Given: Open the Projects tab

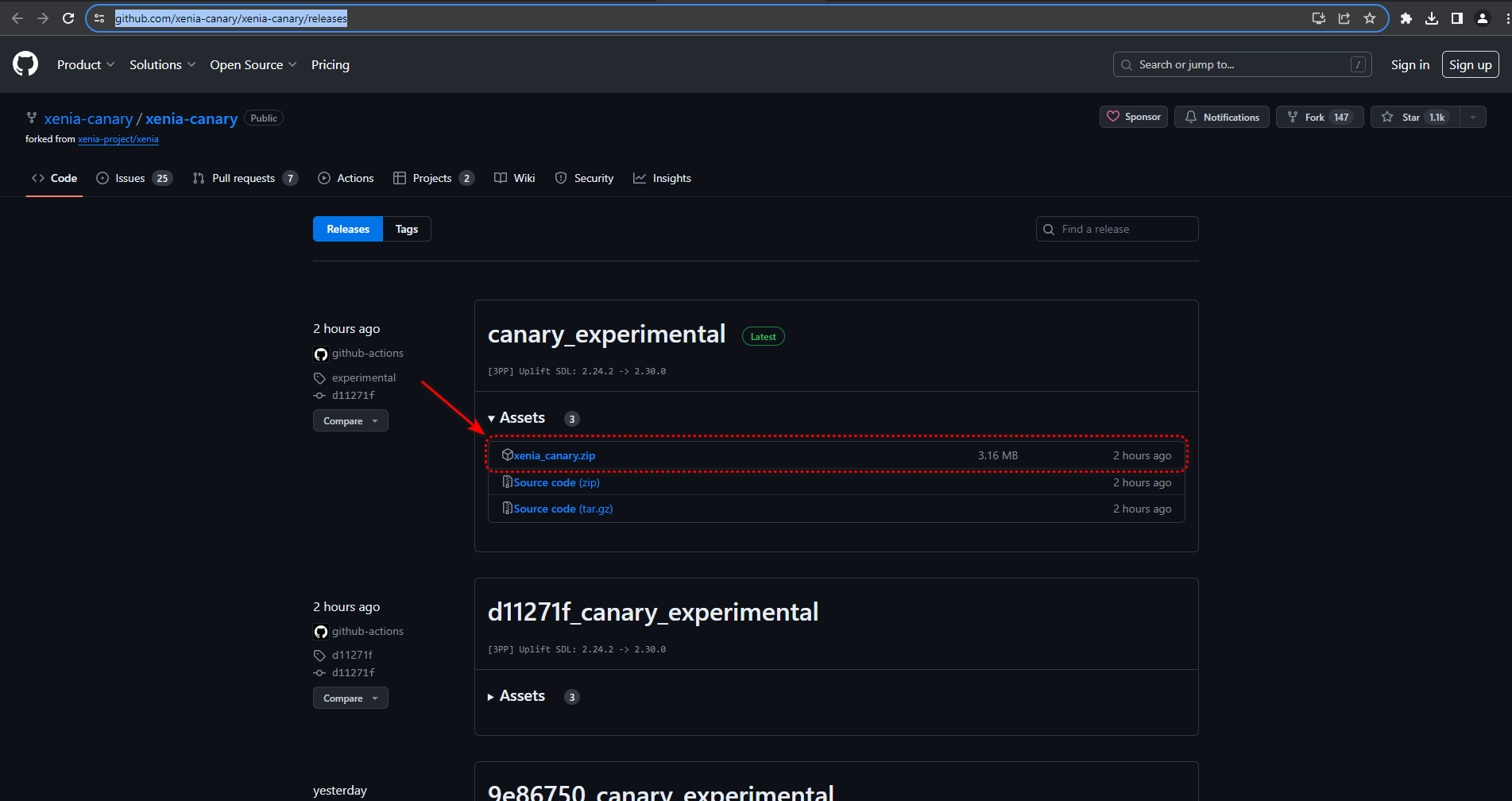Looking at the screenshot, I should (433, 178).
